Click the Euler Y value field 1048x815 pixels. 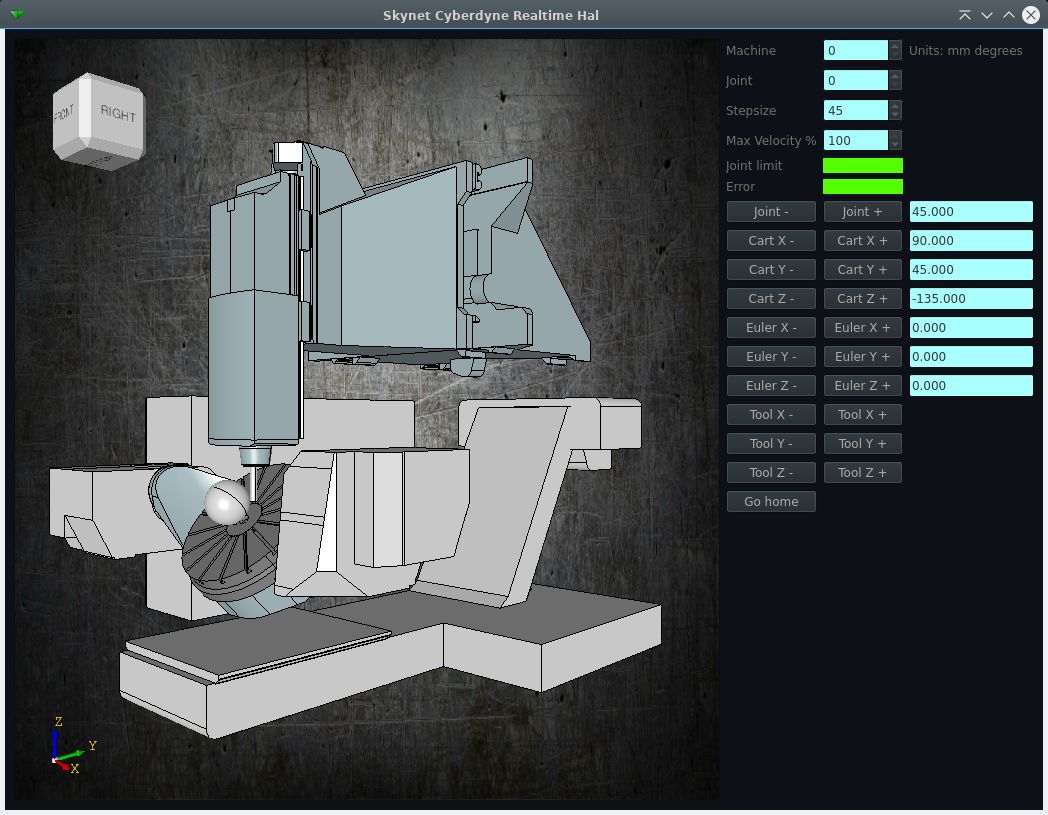971,356
